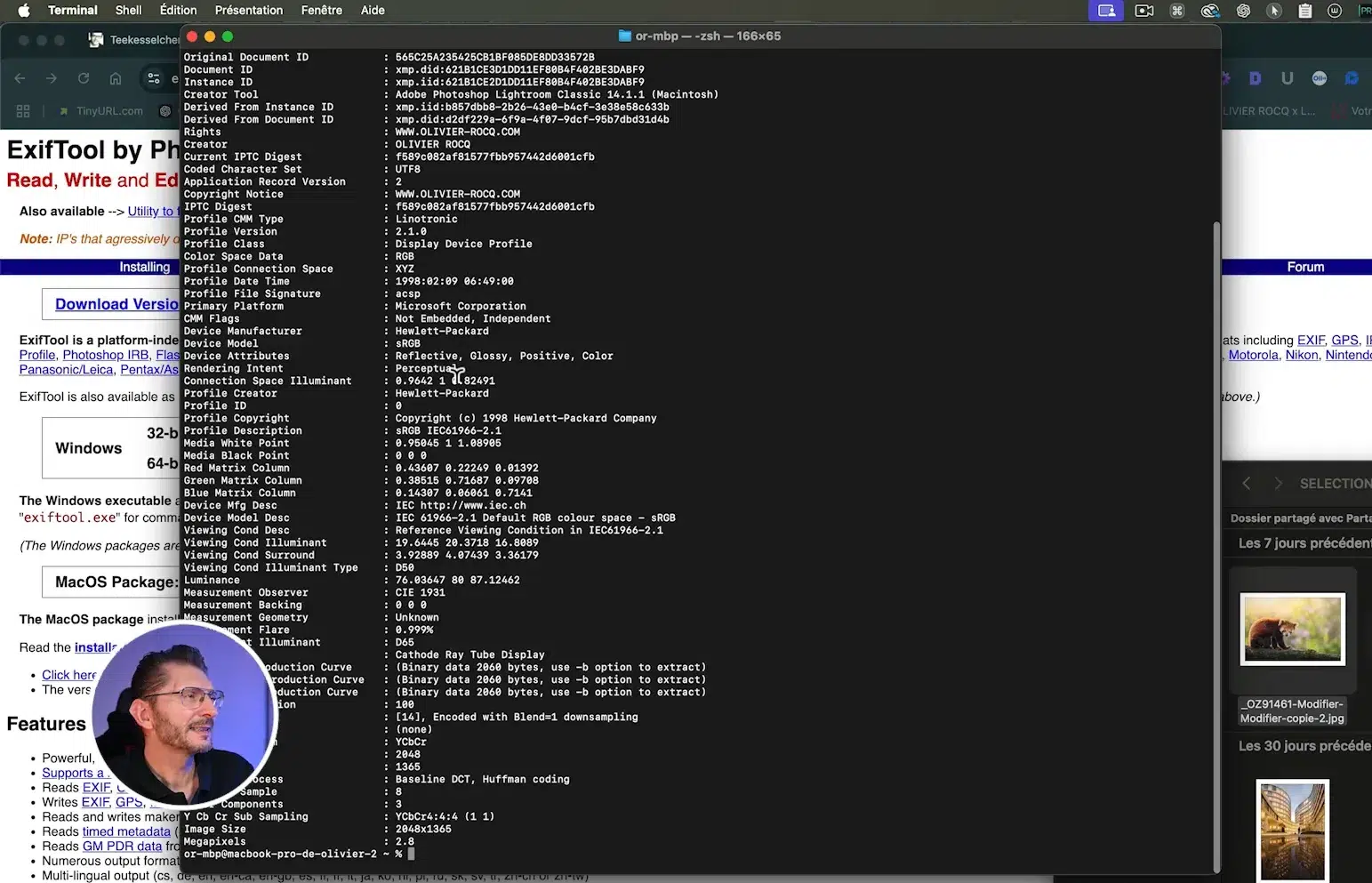This screenshot has width=1372, height=883.
Task: Open the Creative Cloud menu bar icon
Action: [1209, 11]
